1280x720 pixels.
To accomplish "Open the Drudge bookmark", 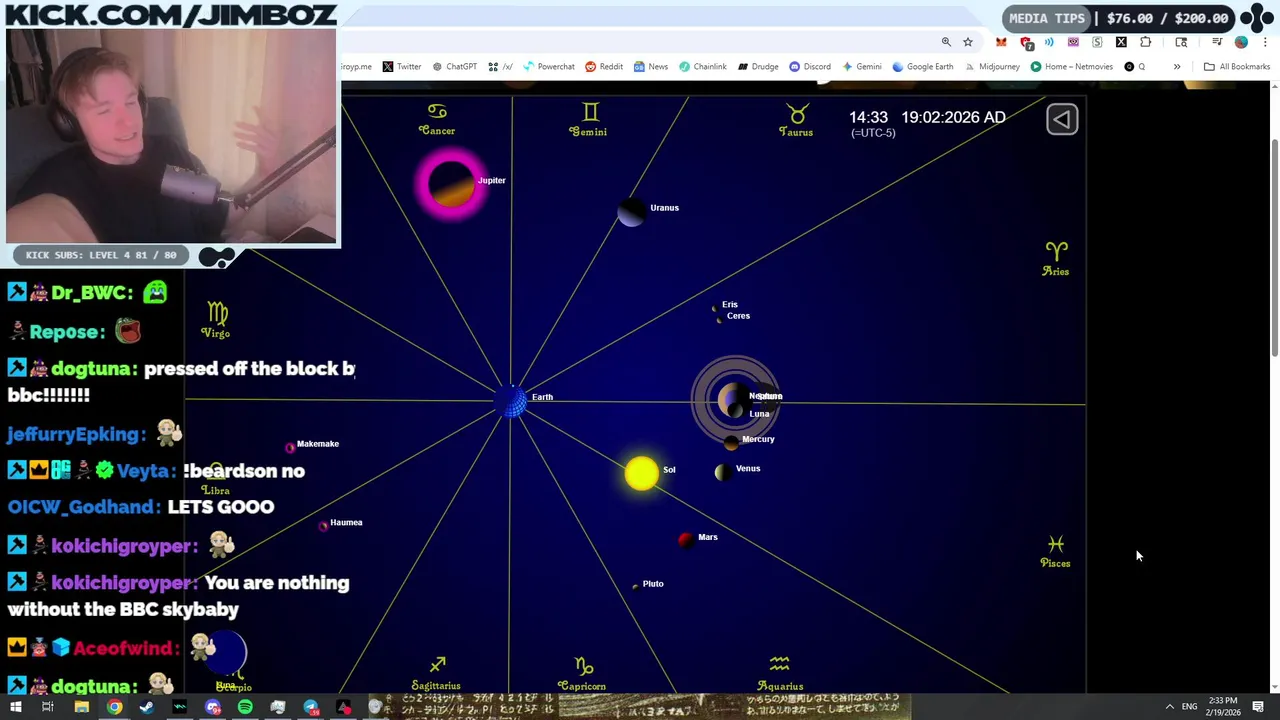I will [x=758, y=67].
